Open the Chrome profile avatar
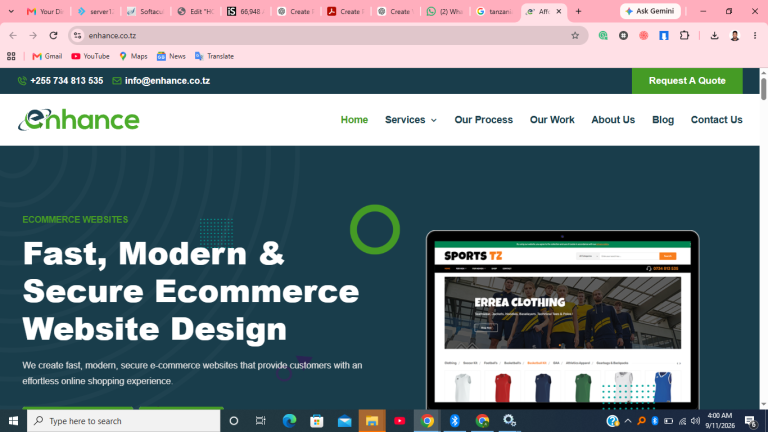 point(735,36)
